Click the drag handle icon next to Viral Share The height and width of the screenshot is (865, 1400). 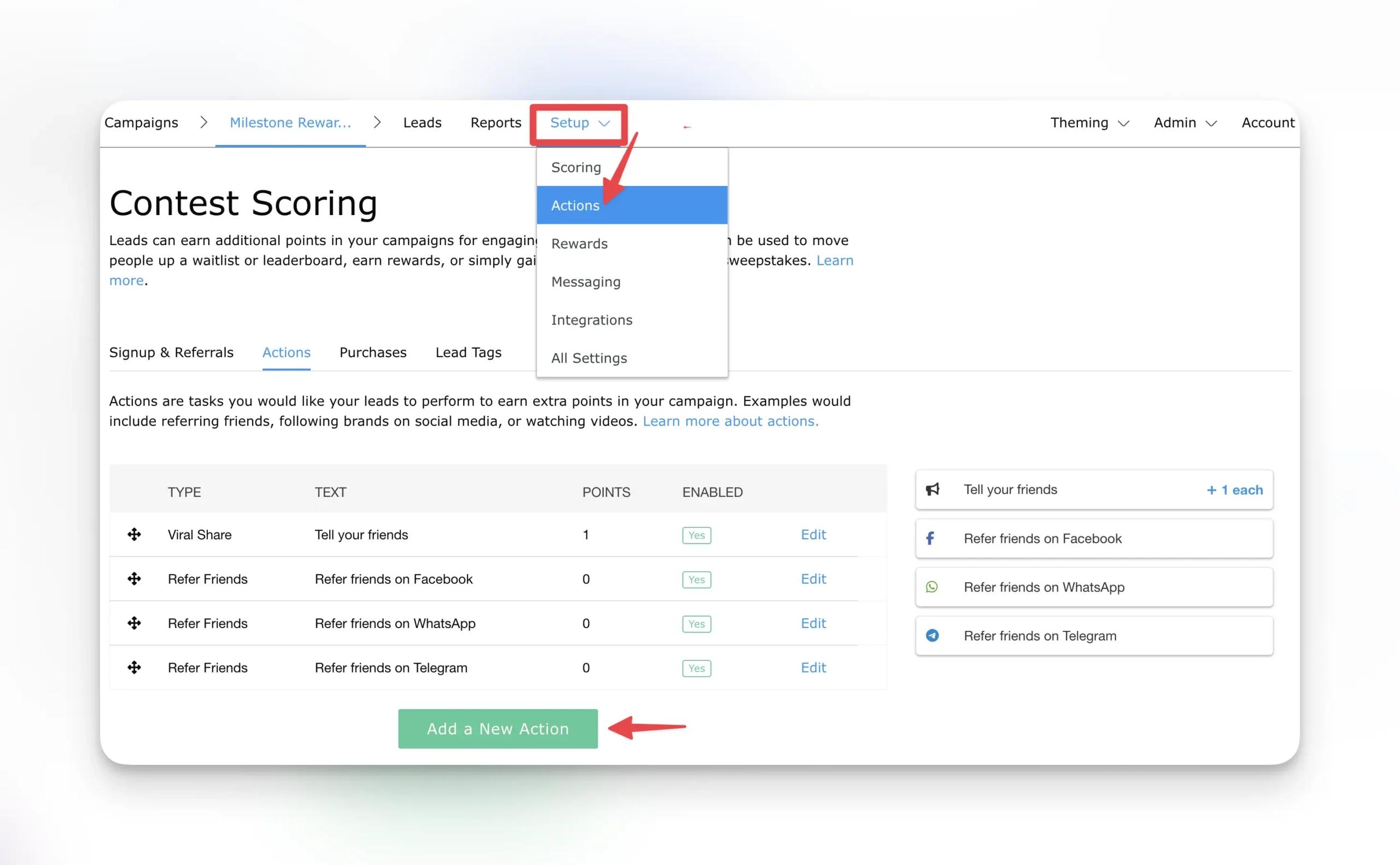pos(135,534)
